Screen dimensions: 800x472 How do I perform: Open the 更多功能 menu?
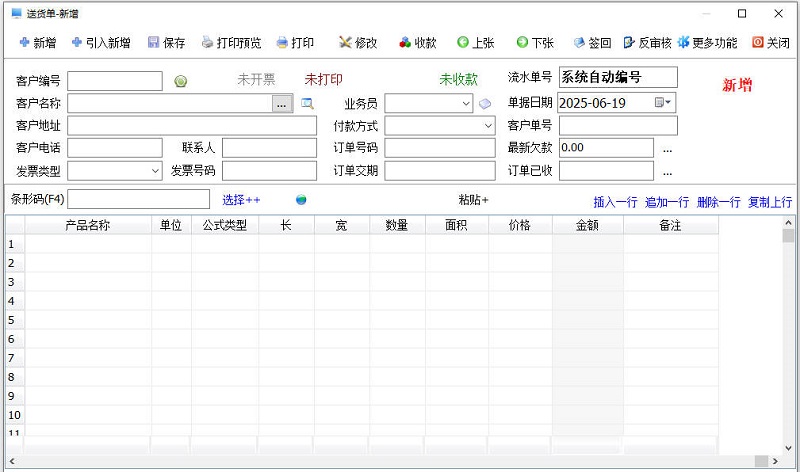click(707, 43)
